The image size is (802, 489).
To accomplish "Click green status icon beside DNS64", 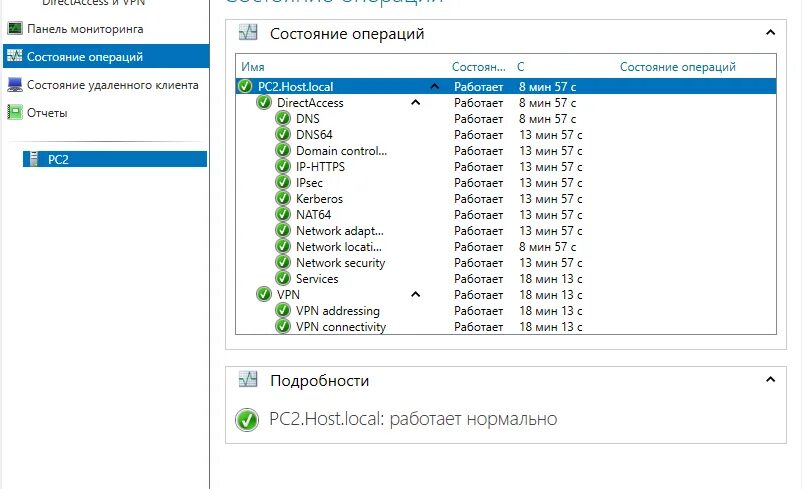I will pyautogui.click(x=283, y=134).
